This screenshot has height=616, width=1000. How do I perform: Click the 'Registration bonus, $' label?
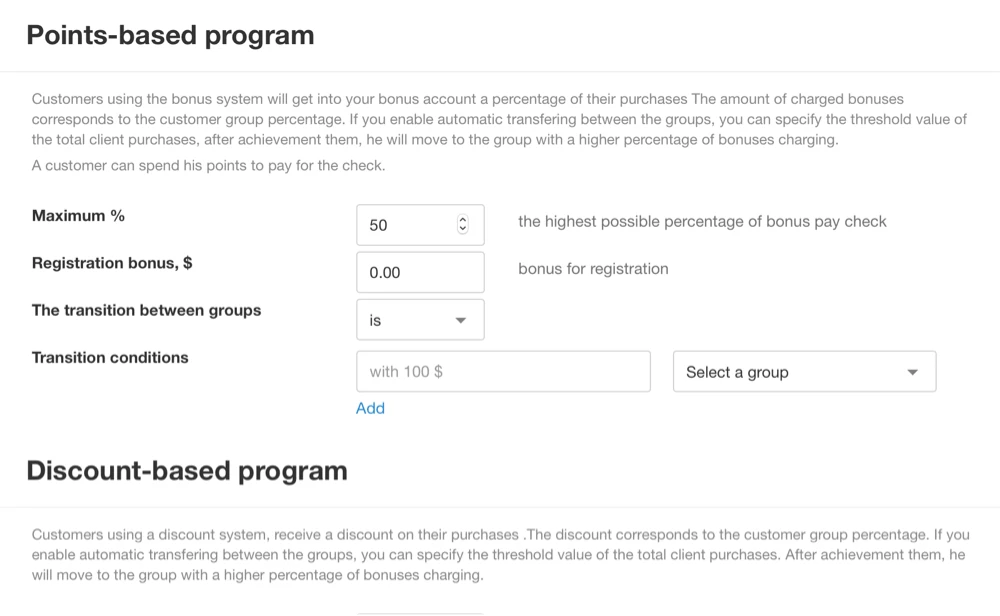pyautogui.click(x=112, y=263)
